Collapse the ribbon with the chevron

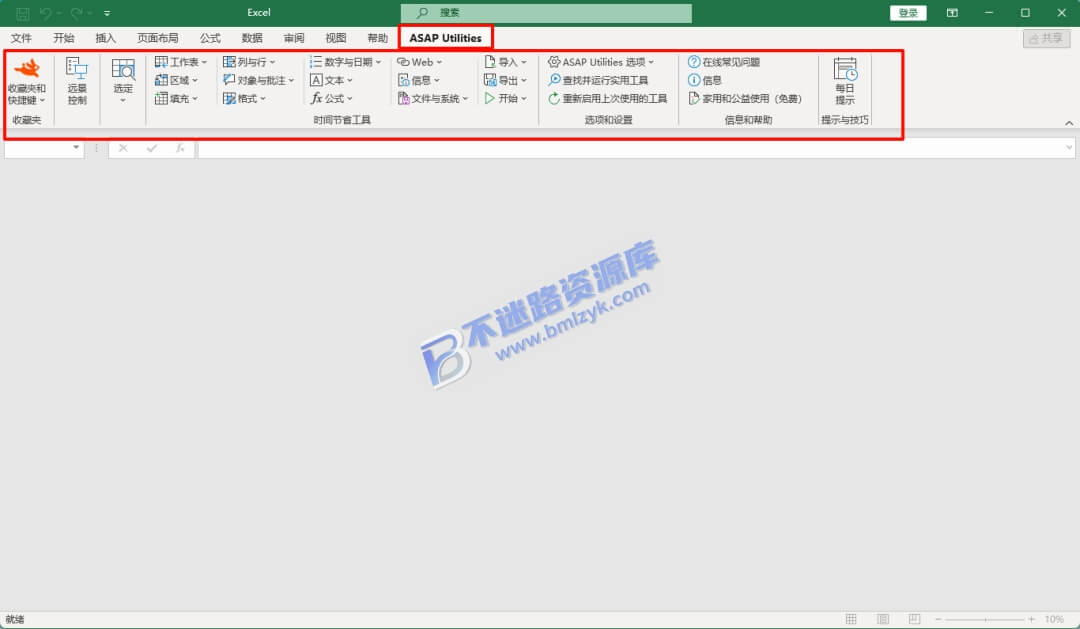point(1069,123)
